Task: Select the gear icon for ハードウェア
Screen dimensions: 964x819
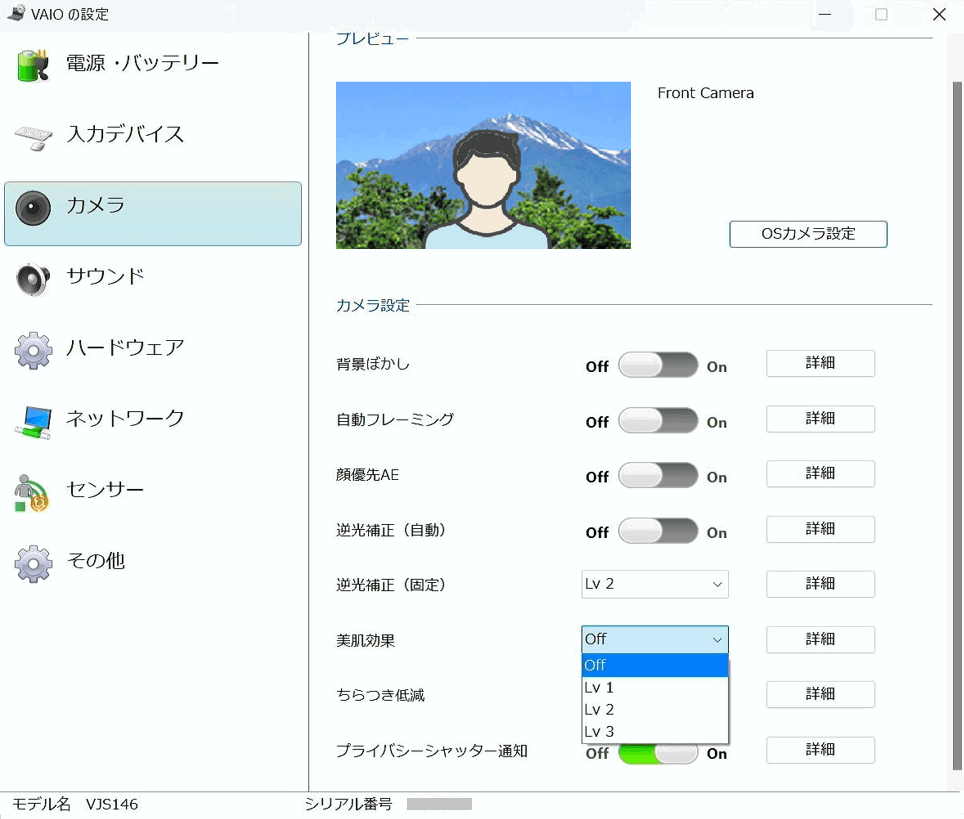Action: click(33, 350)
